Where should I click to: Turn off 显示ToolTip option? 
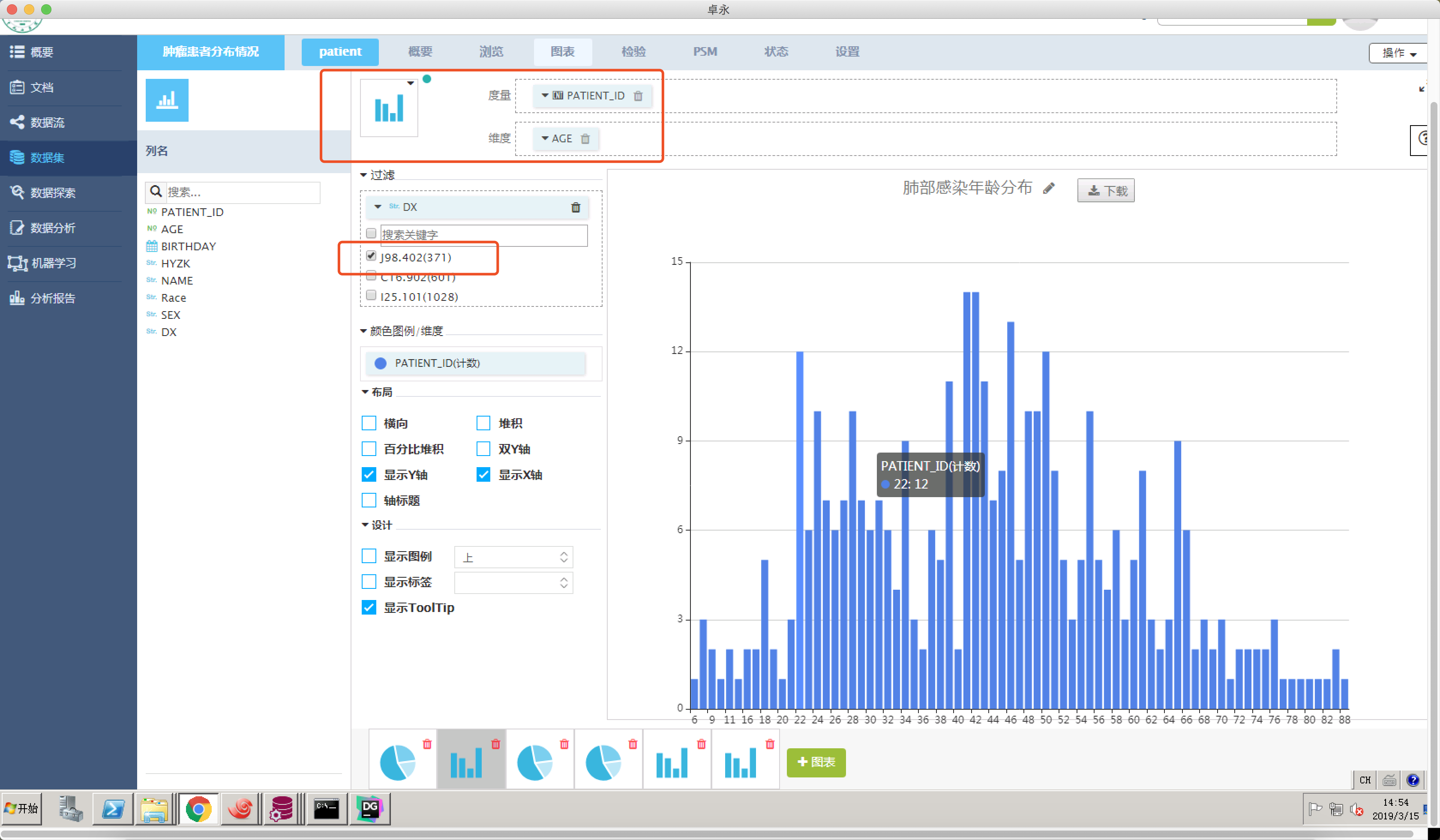(369, 607)
